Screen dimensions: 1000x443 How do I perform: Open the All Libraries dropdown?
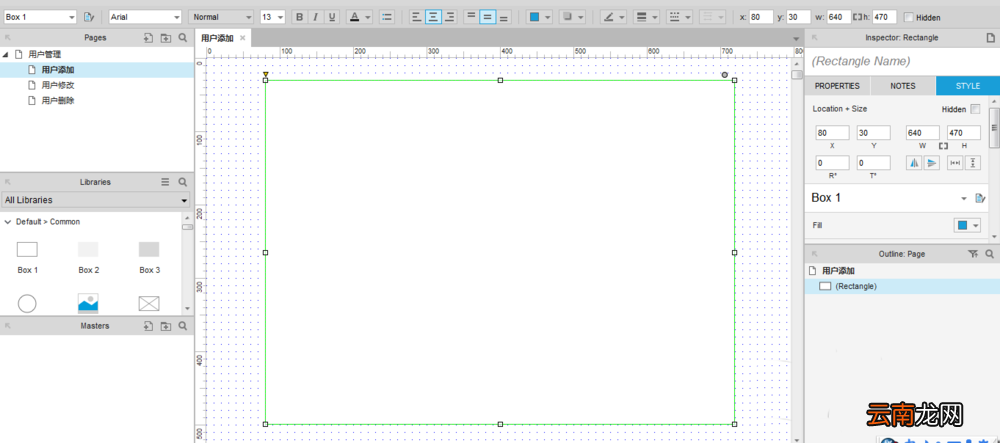pyautogui.click(x=96, y=200)
